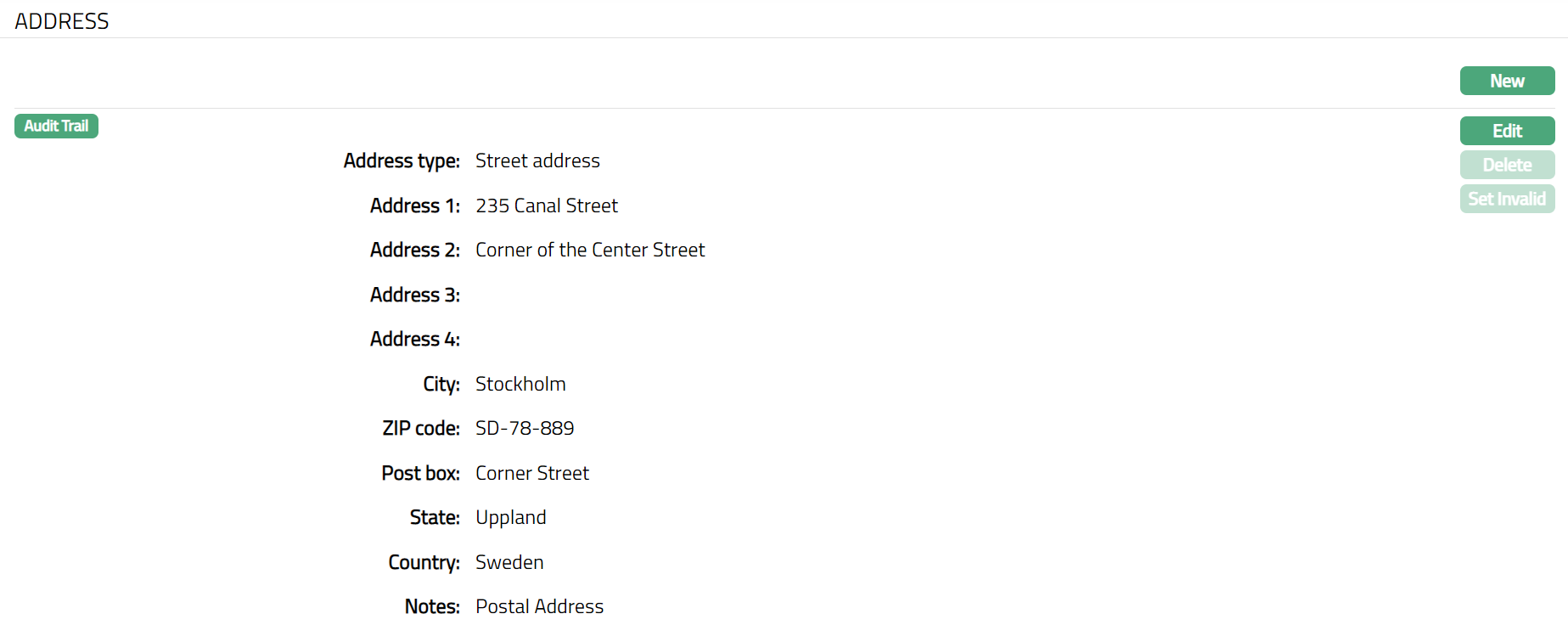Click the ZIP code label
This screenshot has width=1568, height=625.
click(x=421, y=429)
